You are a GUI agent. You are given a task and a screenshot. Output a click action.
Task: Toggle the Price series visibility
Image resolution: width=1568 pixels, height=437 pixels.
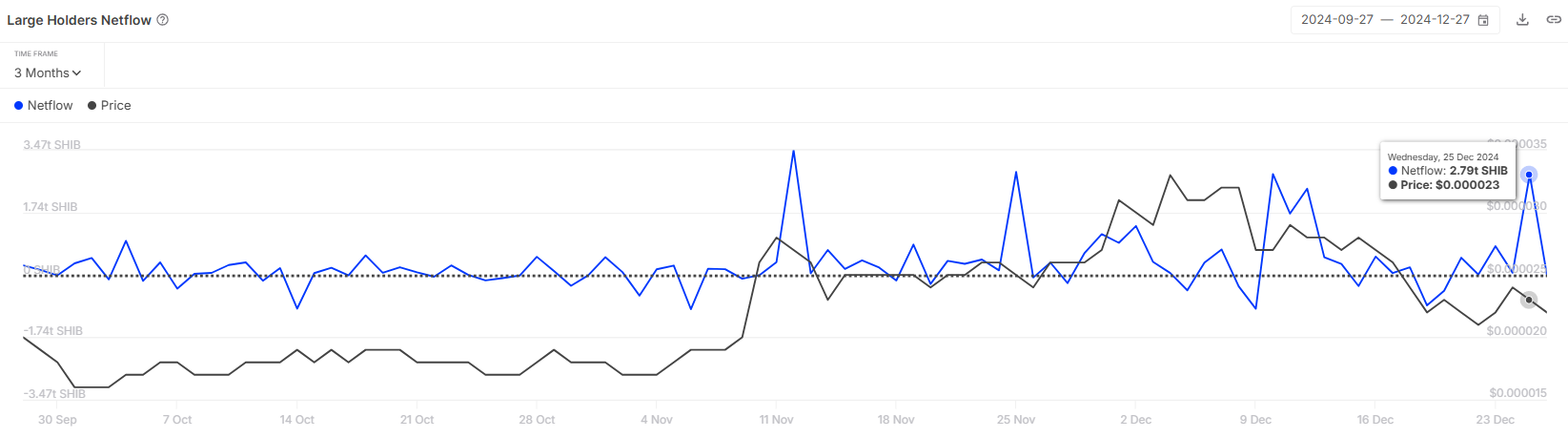click(x=110, y=106)
